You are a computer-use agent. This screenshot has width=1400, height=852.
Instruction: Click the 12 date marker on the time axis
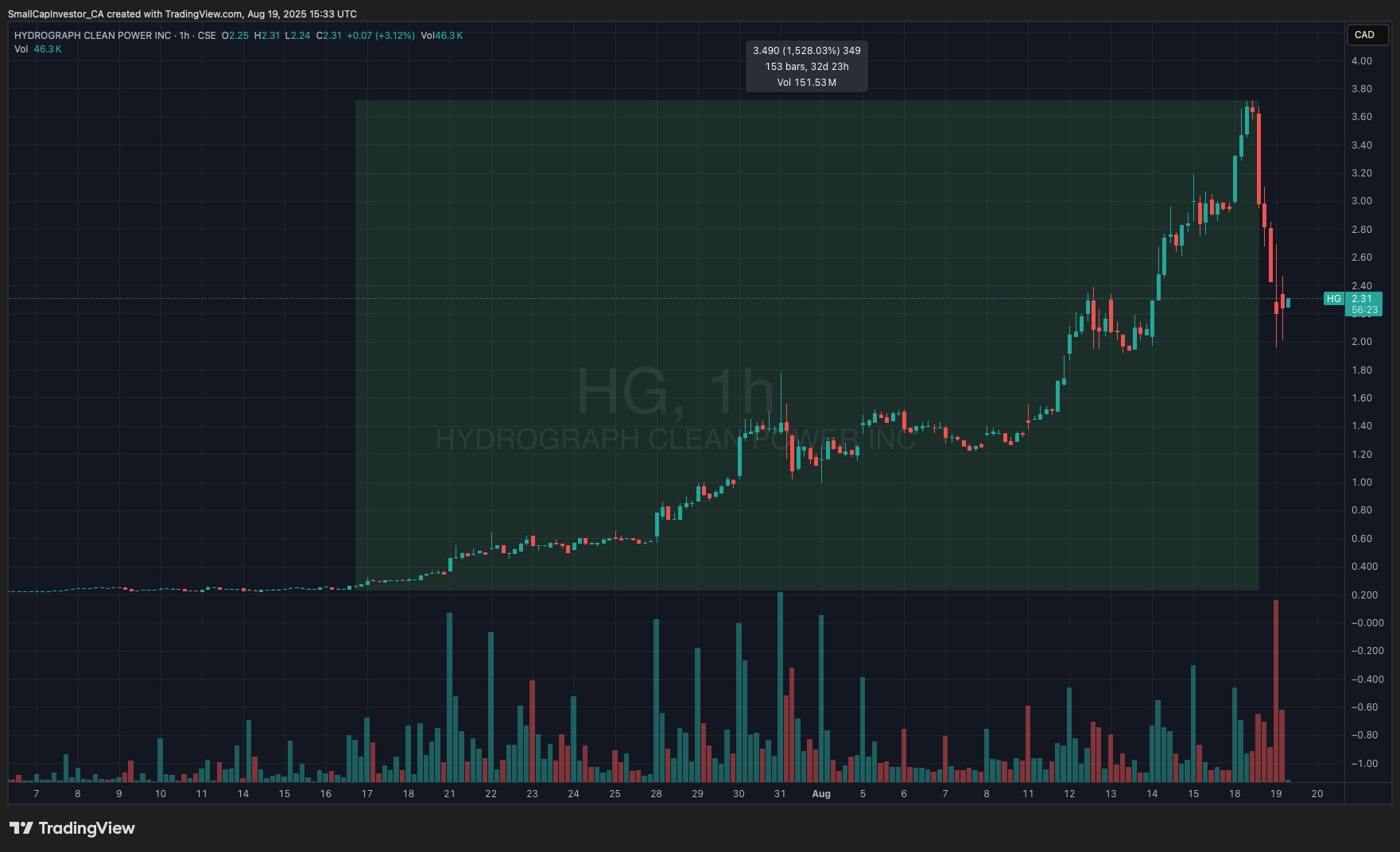1069,794
